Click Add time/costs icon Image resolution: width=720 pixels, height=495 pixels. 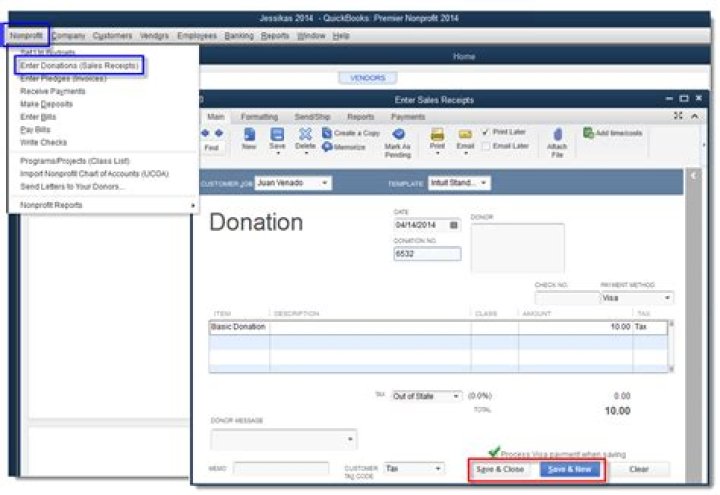tap(588, 133)
